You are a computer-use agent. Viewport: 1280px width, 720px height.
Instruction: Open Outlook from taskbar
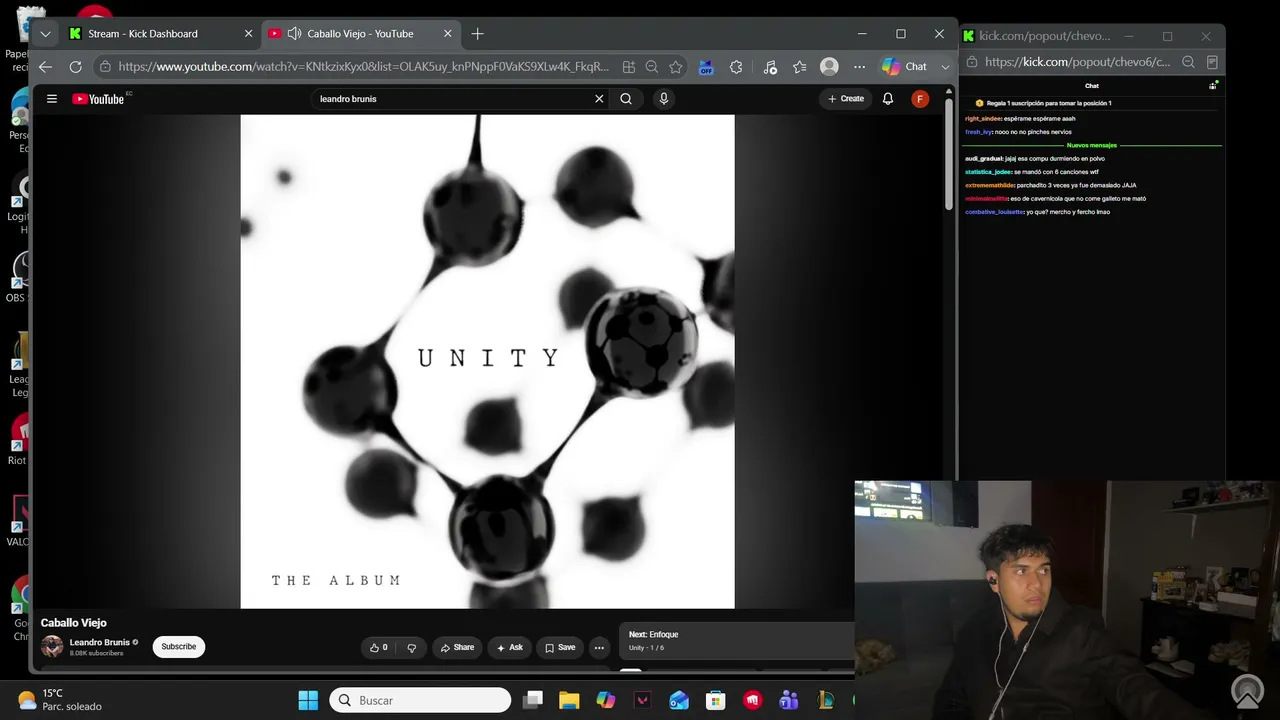pos(679,700)
